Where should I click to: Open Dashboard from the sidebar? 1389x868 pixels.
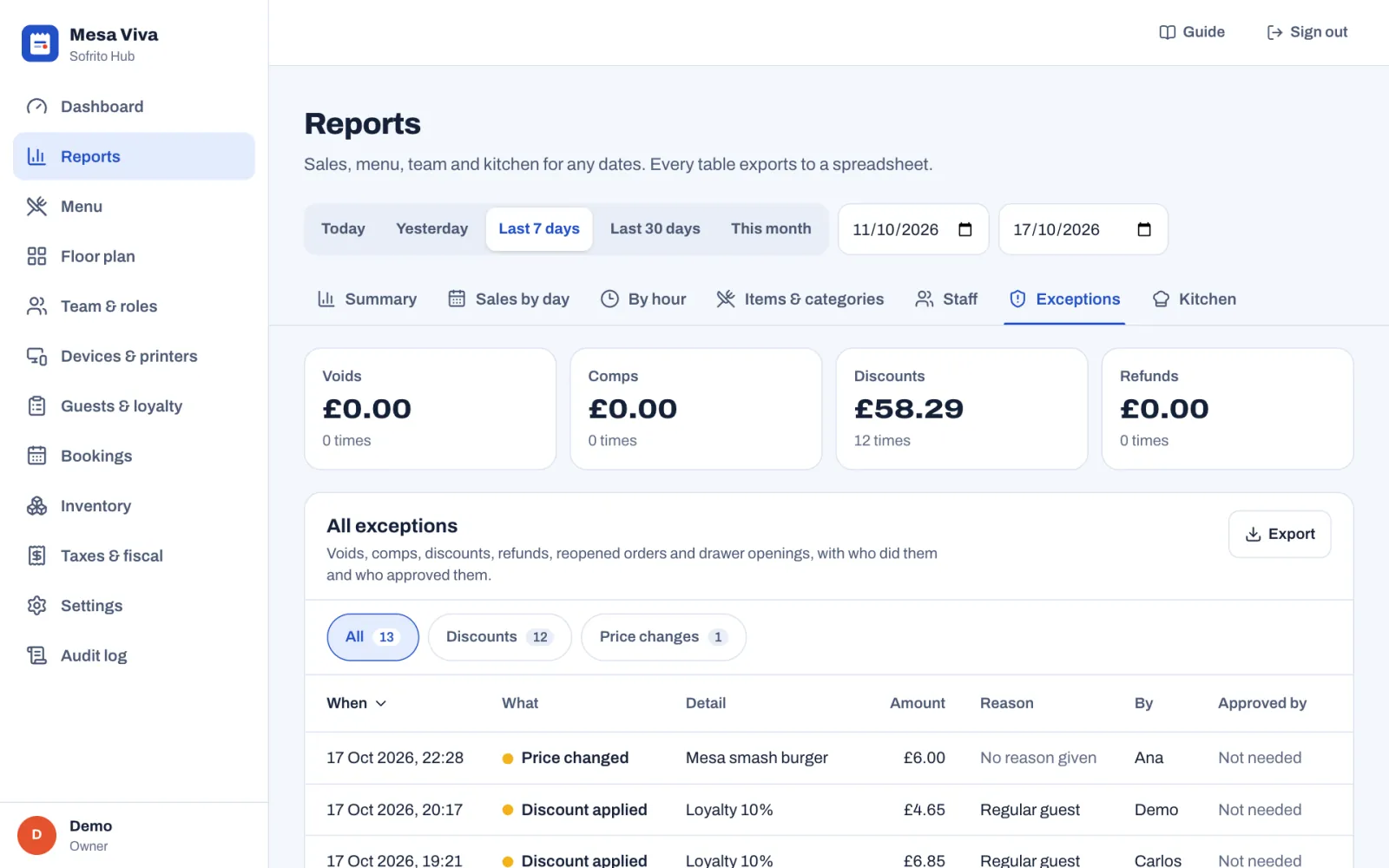[134, 107]
